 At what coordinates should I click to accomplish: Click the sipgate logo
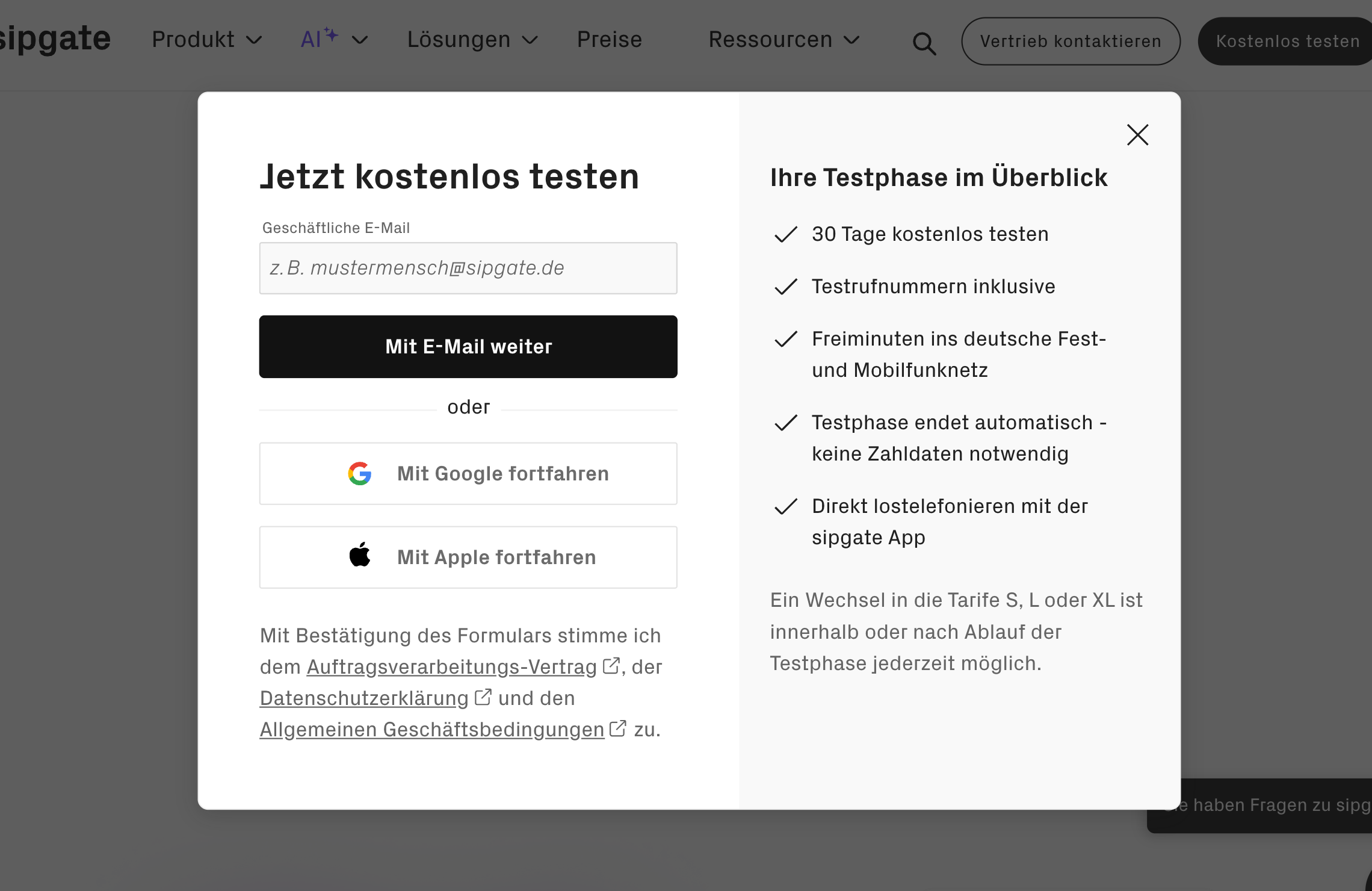tap(54, 39)
